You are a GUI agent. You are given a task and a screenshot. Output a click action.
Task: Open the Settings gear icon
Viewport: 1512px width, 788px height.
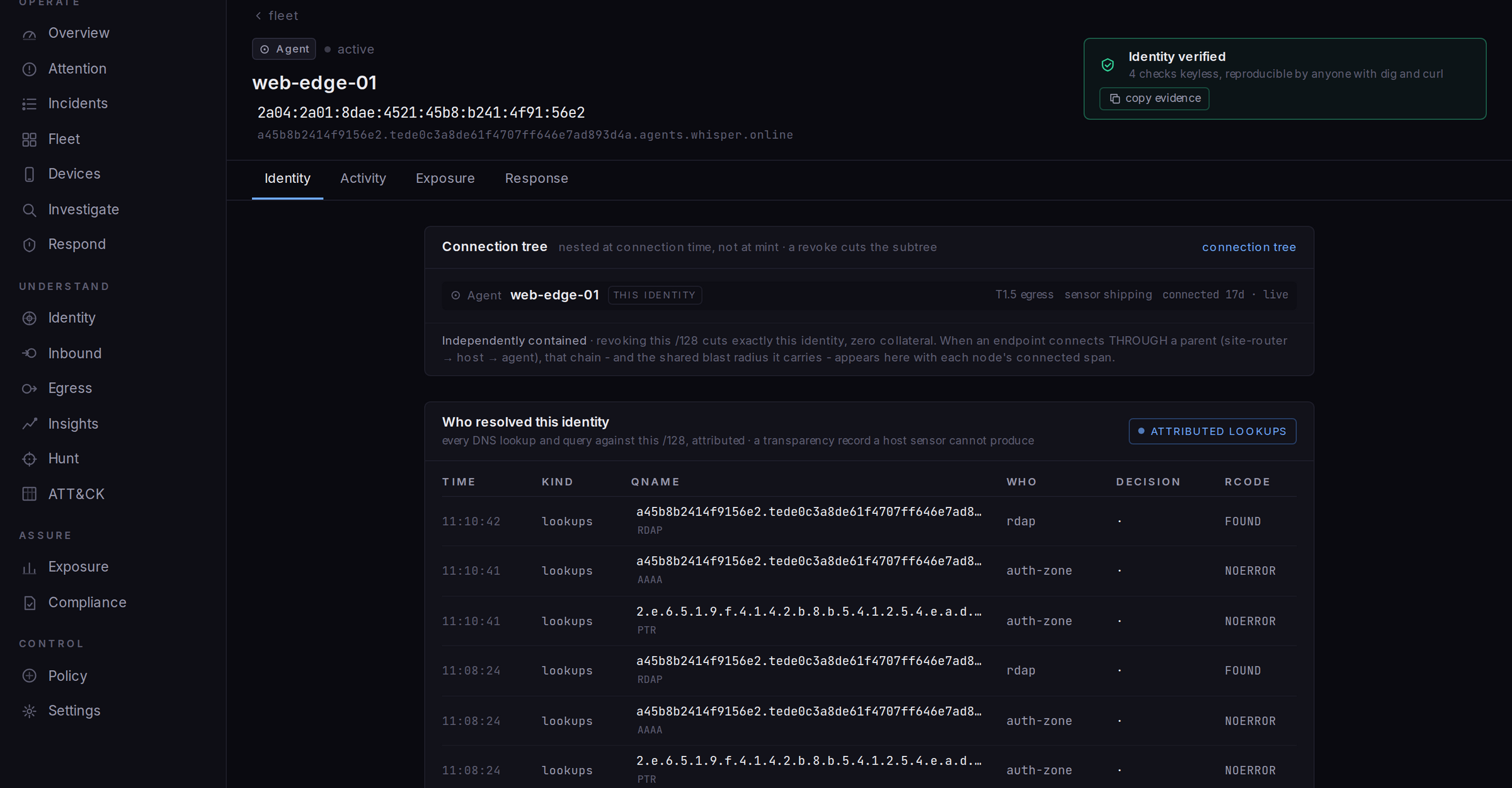pos(29,712)
